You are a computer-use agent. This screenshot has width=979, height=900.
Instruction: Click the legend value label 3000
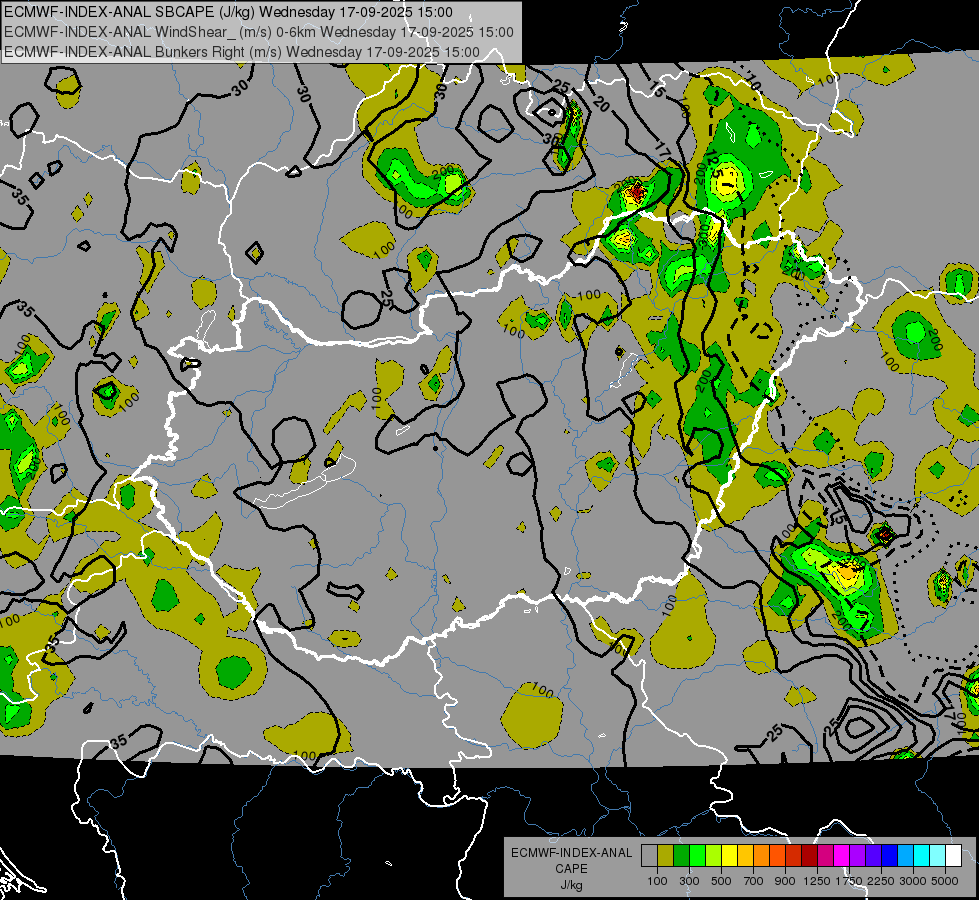(913, 881)
